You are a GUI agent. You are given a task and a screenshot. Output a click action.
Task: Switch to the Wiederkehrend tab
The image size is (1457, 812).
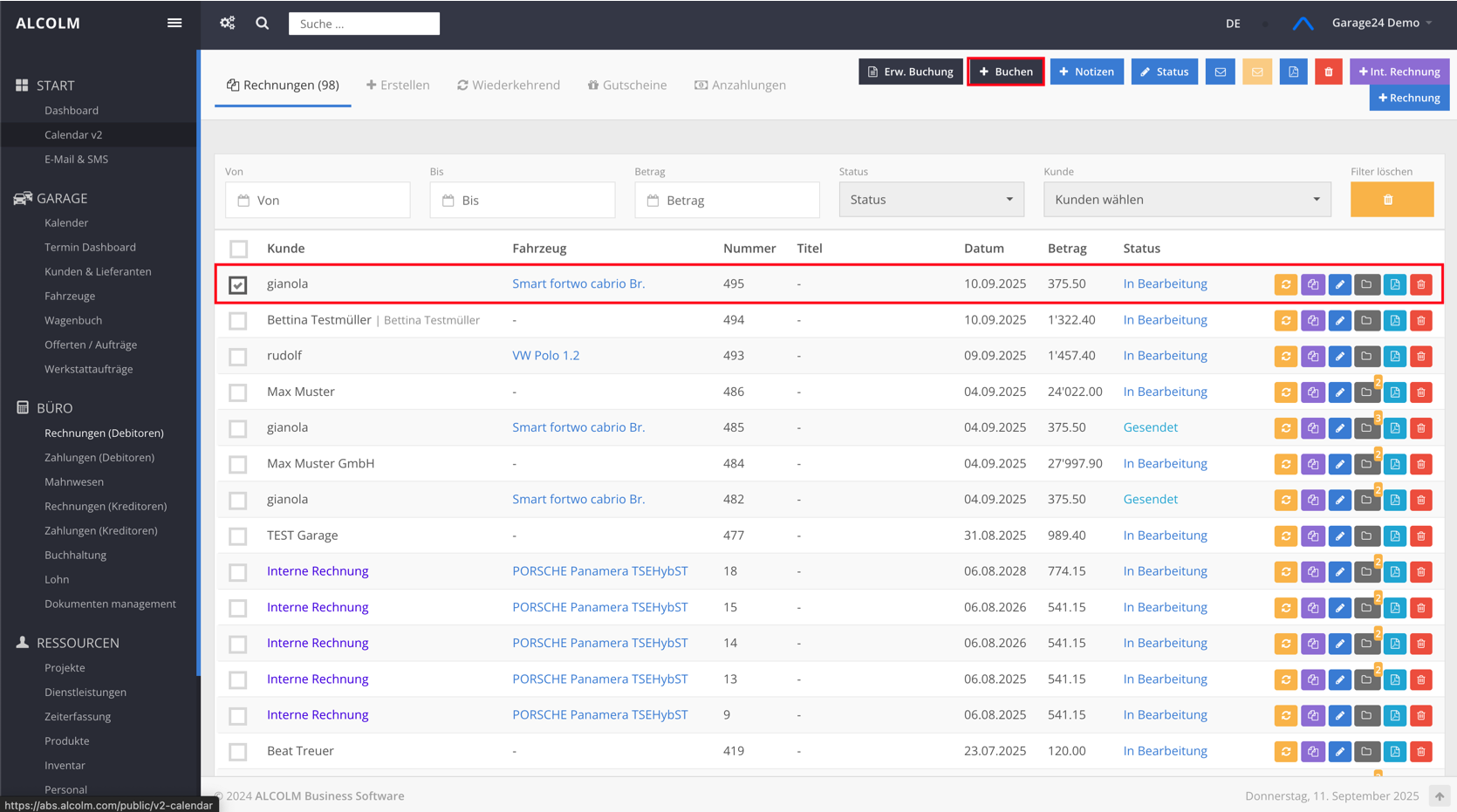pos(509,85)
